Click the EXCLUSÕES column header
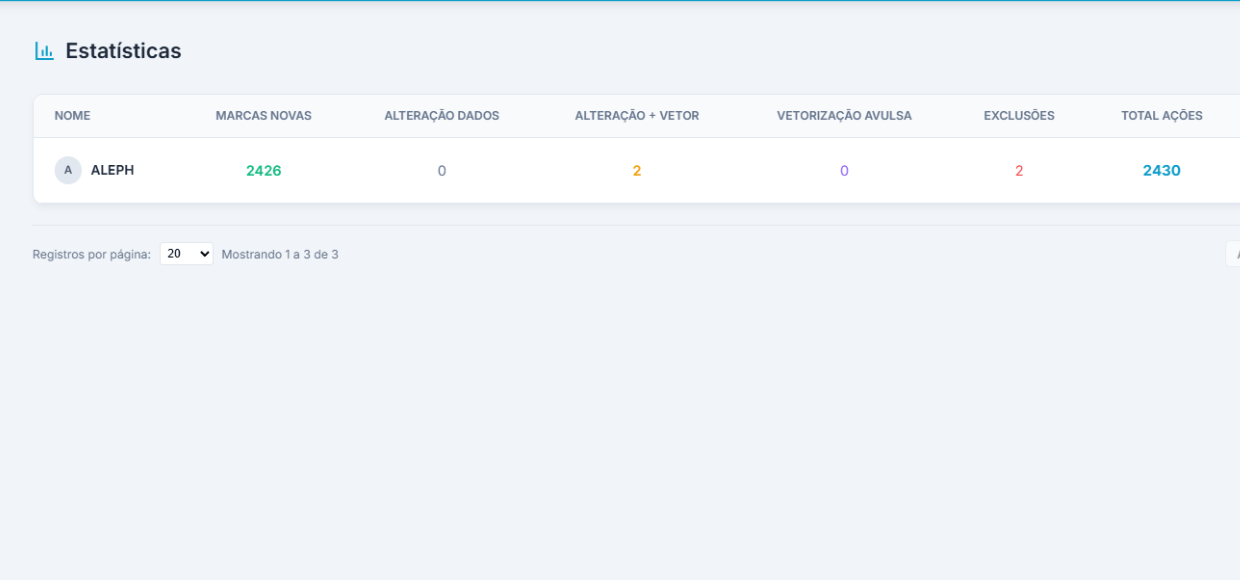1240x580 pixels. coord(1019,116)
